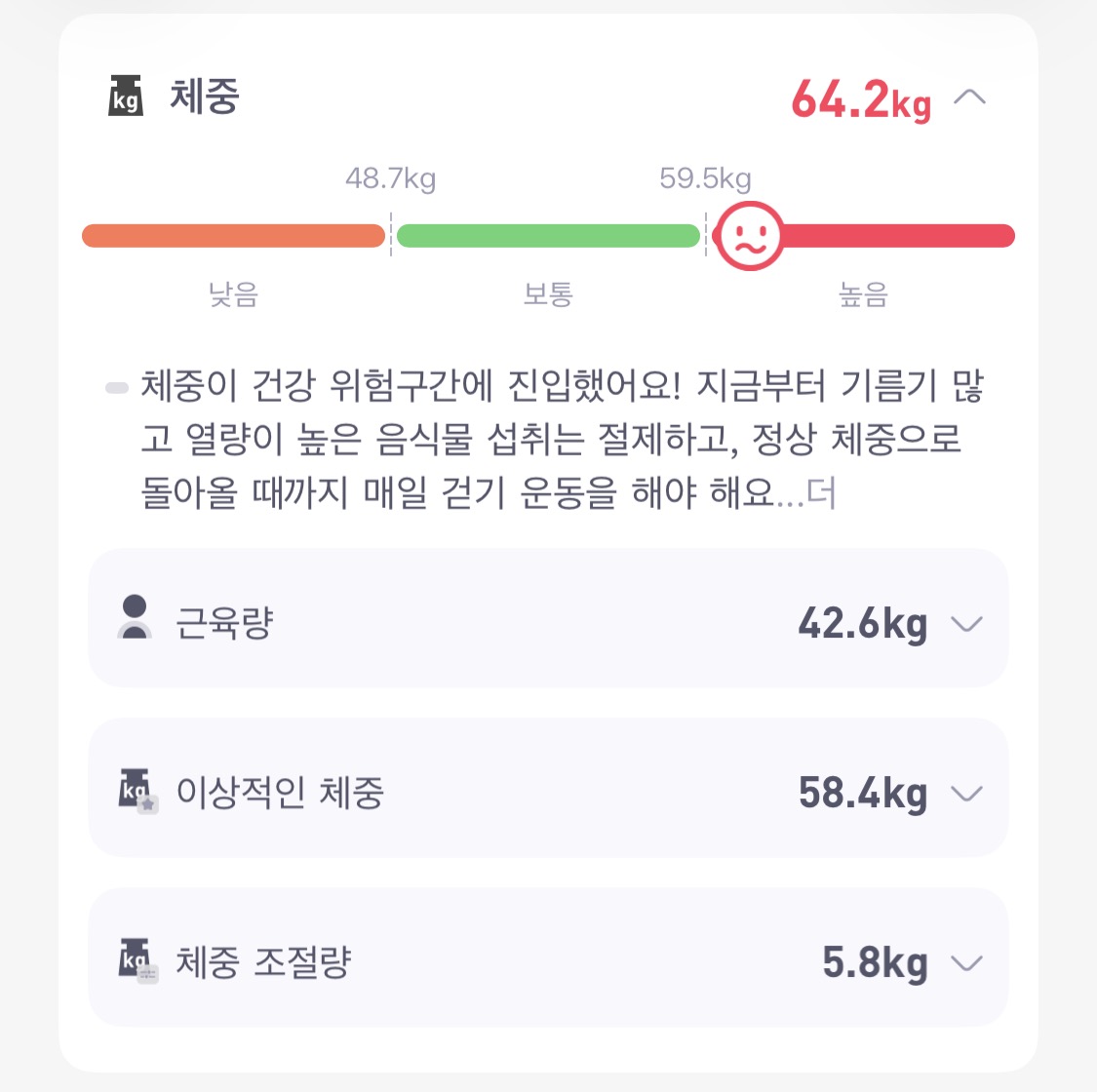Image resolution: width=1097 pixels, height=1092 pixels.
Task: Click the small gray bullet before the advice text
Action: (117, 387)
